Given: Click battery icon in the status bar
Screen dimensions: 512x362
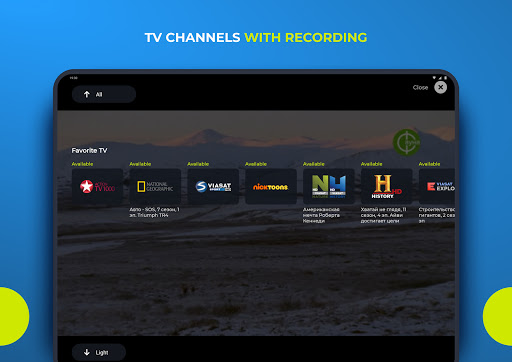Looking at the screenshot, I should [x=445, y=78].
